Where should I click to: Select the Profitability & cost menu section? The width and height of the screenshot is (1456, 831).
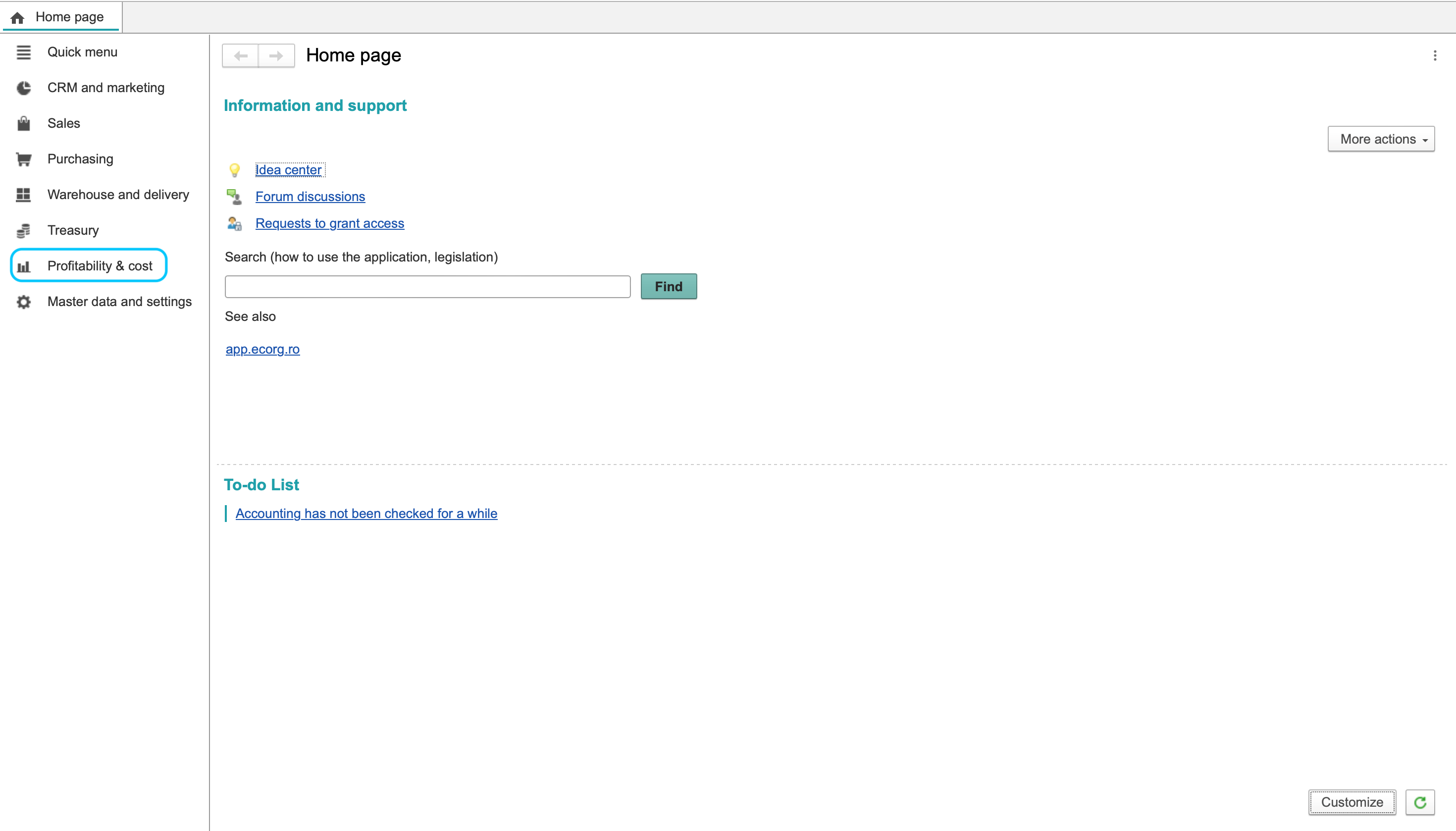89,265
